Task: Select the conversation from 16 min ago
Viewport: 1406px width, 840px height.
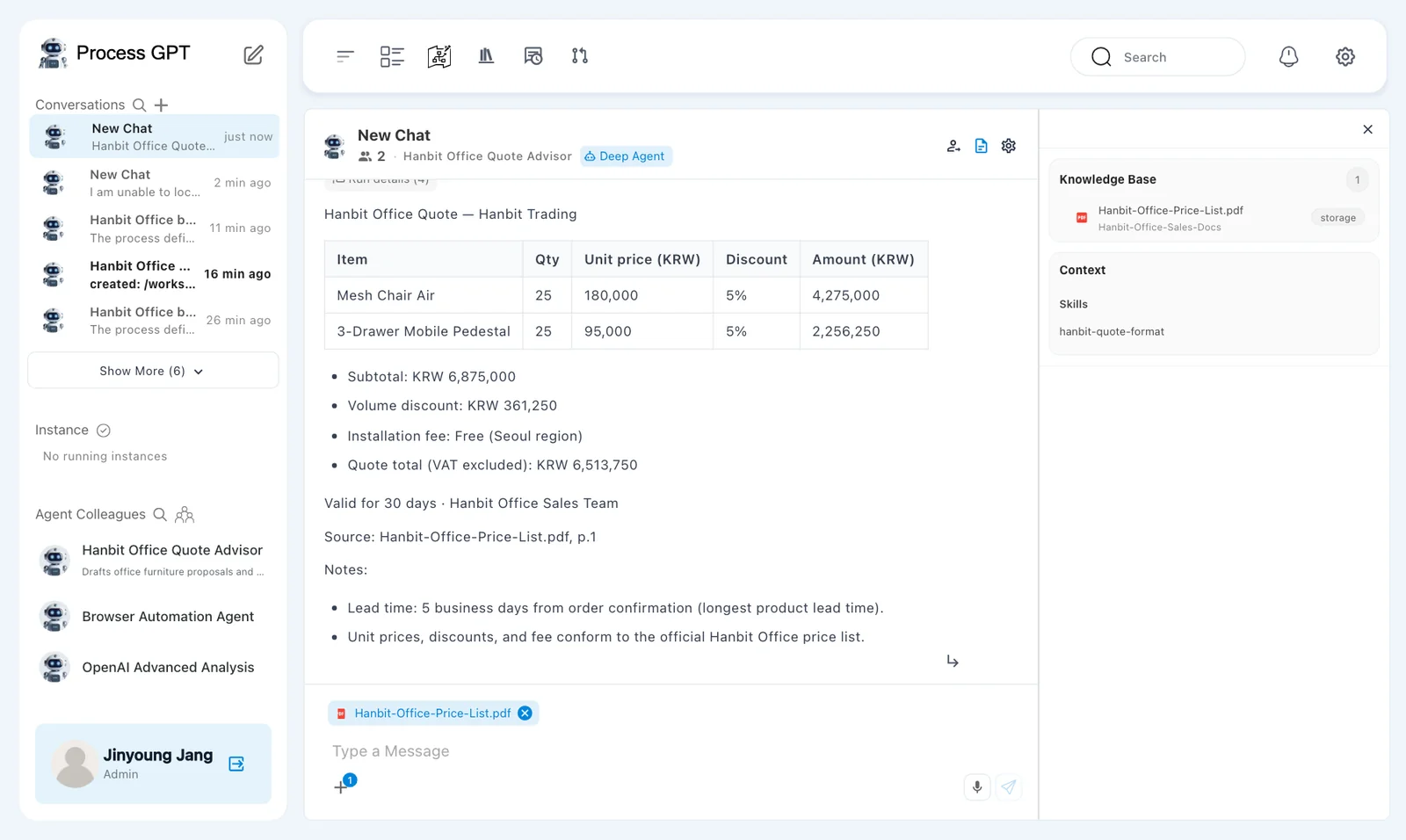Action: 154,274
